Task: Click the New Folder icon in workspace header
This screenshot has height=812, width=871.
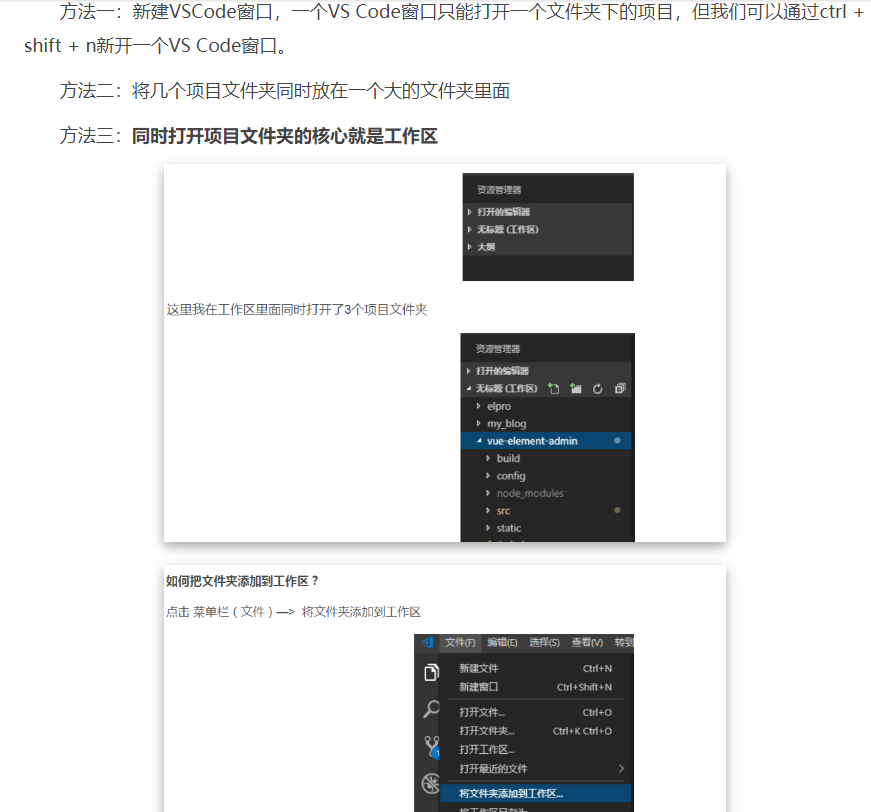Action: 575,389
